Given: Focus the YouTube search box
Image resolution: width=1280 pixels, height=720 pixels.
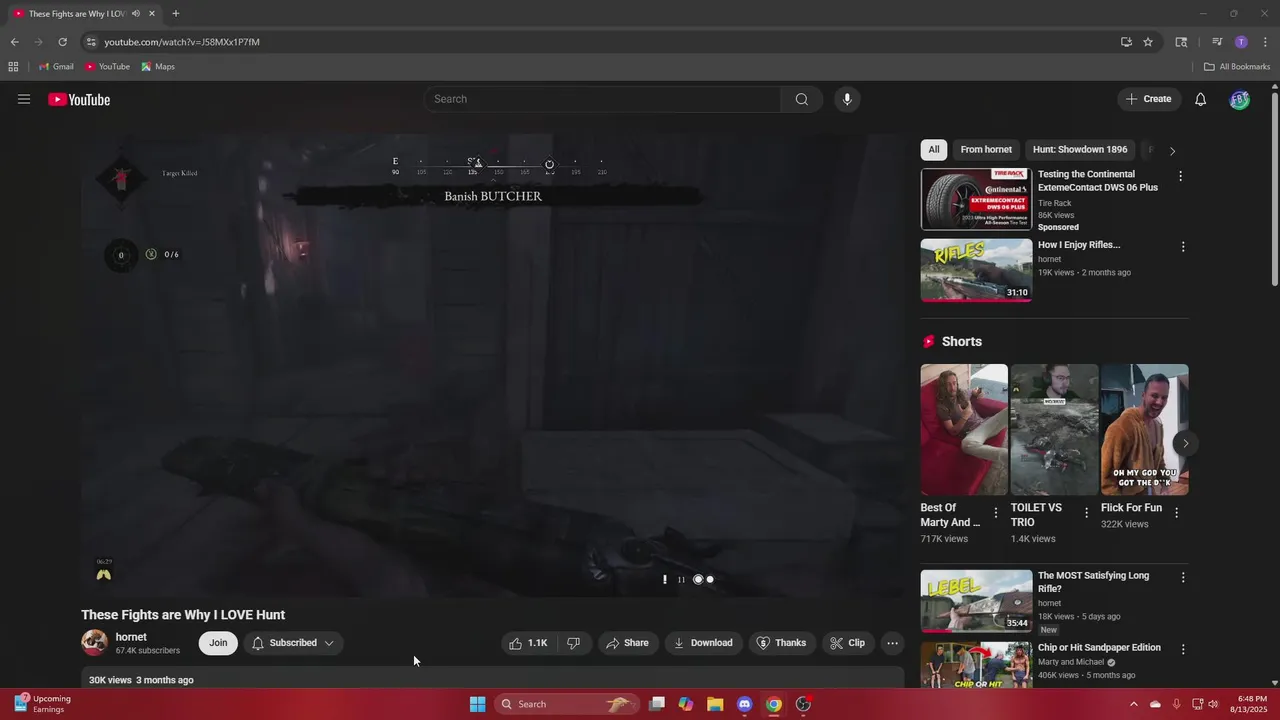Looking at the screenshot, I should (x=602, y=99).
